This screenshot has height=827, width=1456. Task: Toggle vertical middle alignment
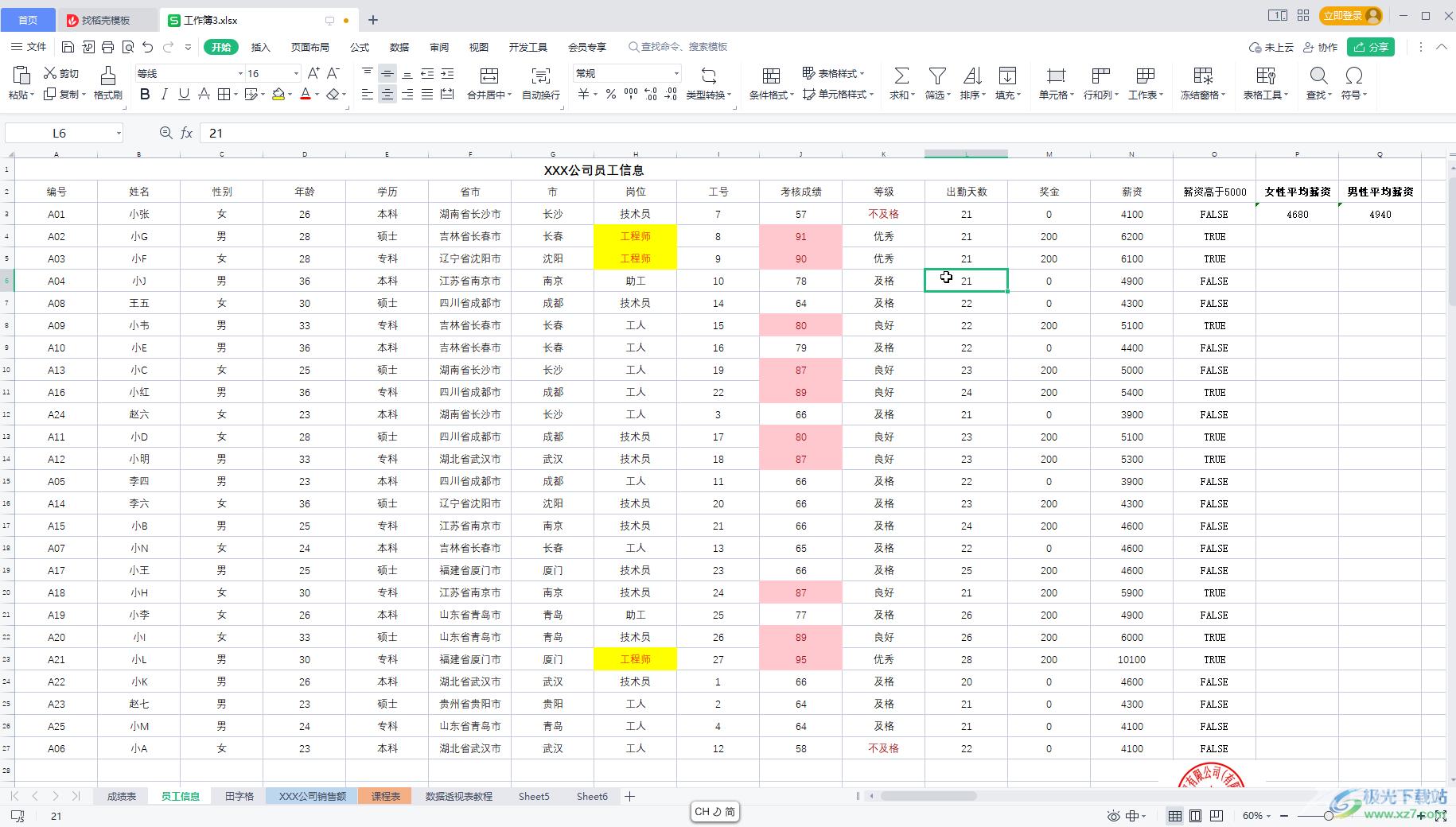[387, 73]
